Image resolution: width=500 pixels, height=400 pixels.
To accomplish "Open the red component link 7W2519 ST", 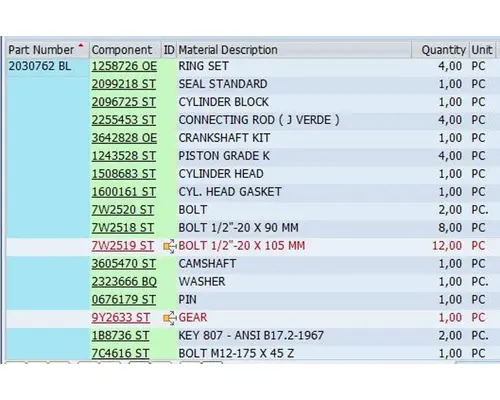I will point(123,246).
